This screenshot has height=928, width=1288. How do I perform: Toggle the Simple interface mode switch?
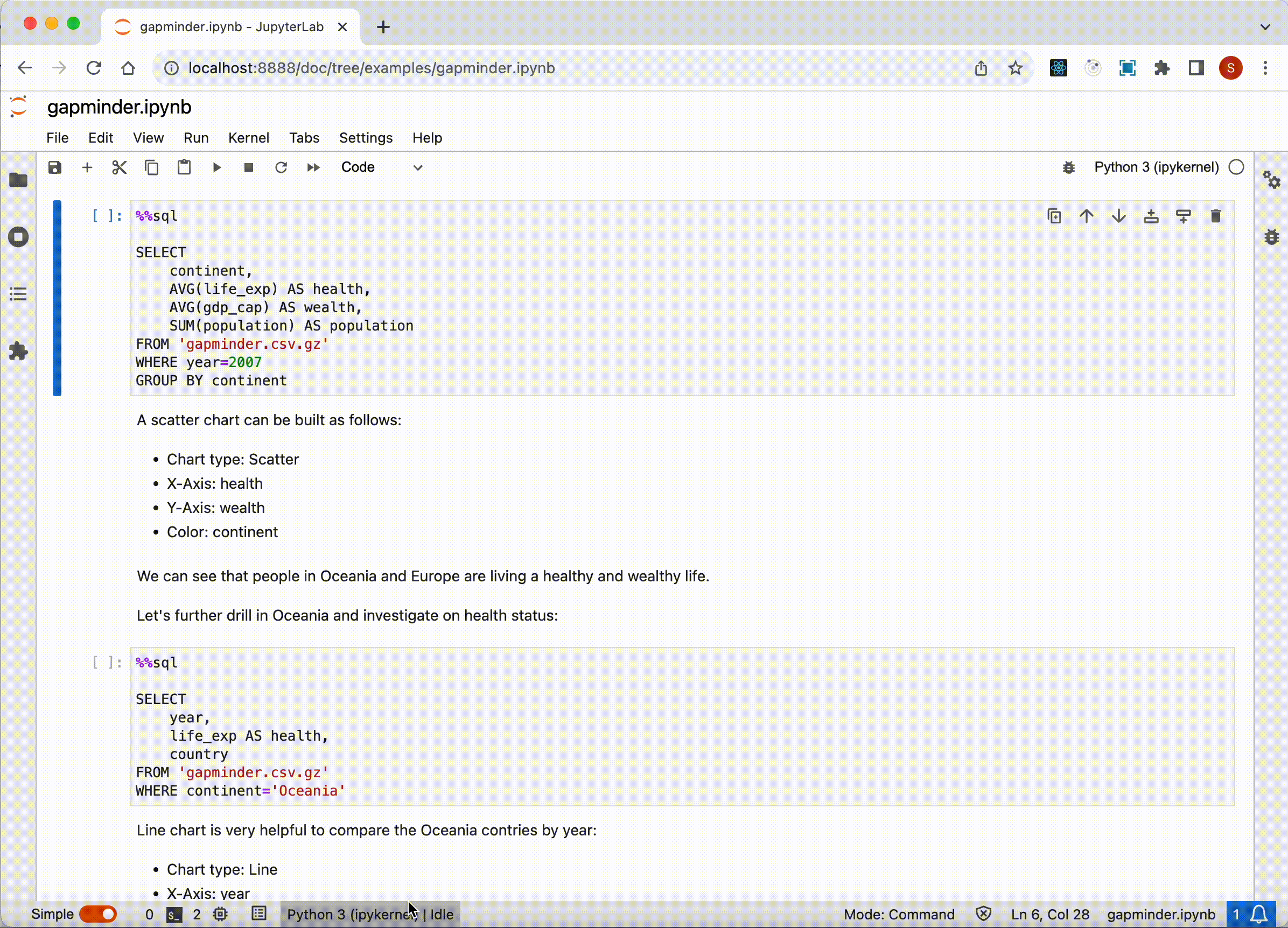pos(98,914)
